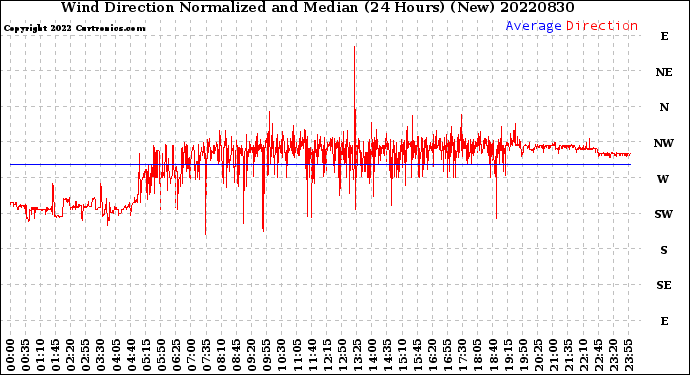This screenshot has width=690, height=375.
Task: Click the copyright notice text
Action: 74,28
